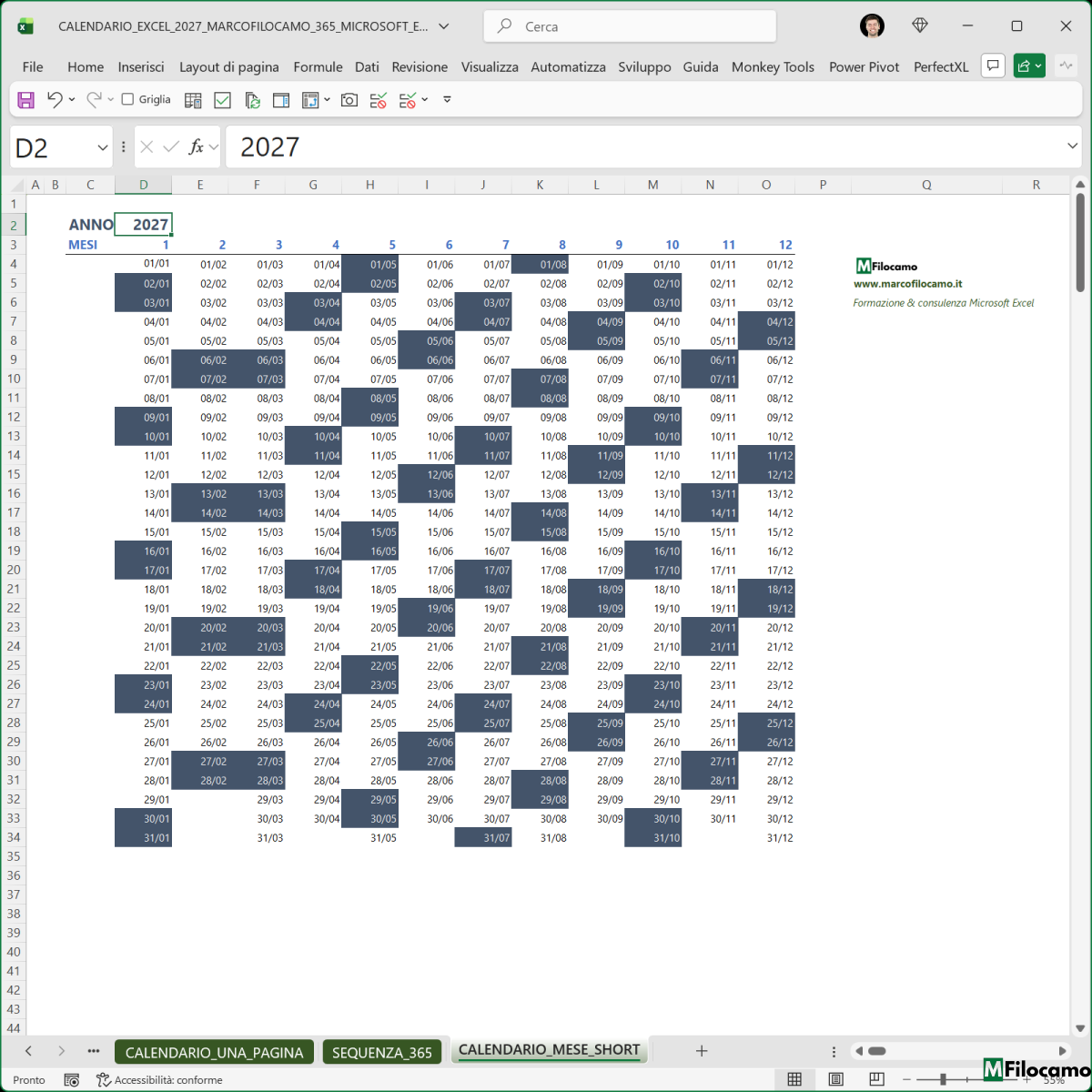Open the Layout di pagina tab
The image size is (1092, 1092).
coord(229,66)
